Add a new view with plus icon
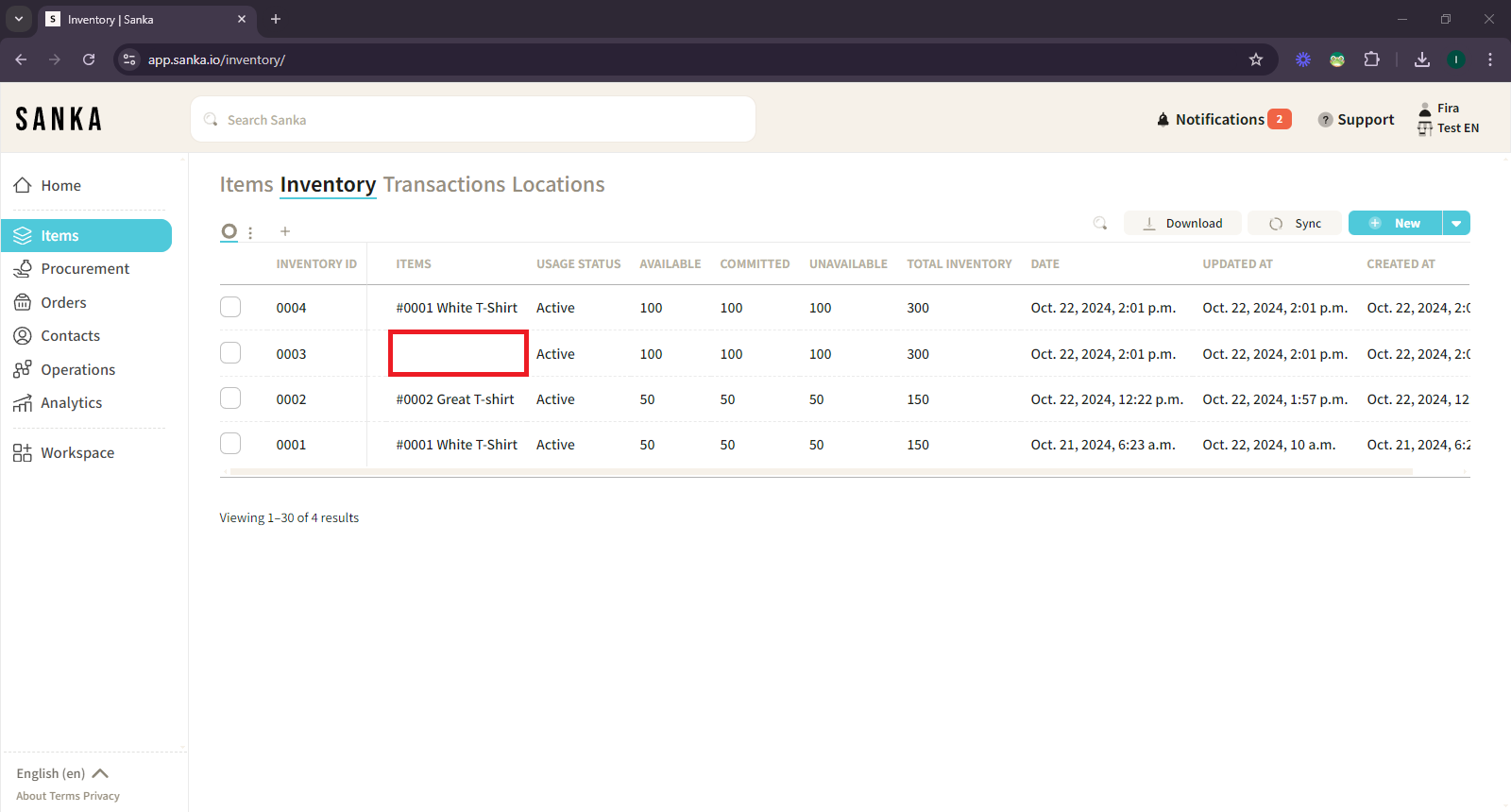Image resolution: width=1511 pixels, height=812 pixels. (x=285, y=231)
